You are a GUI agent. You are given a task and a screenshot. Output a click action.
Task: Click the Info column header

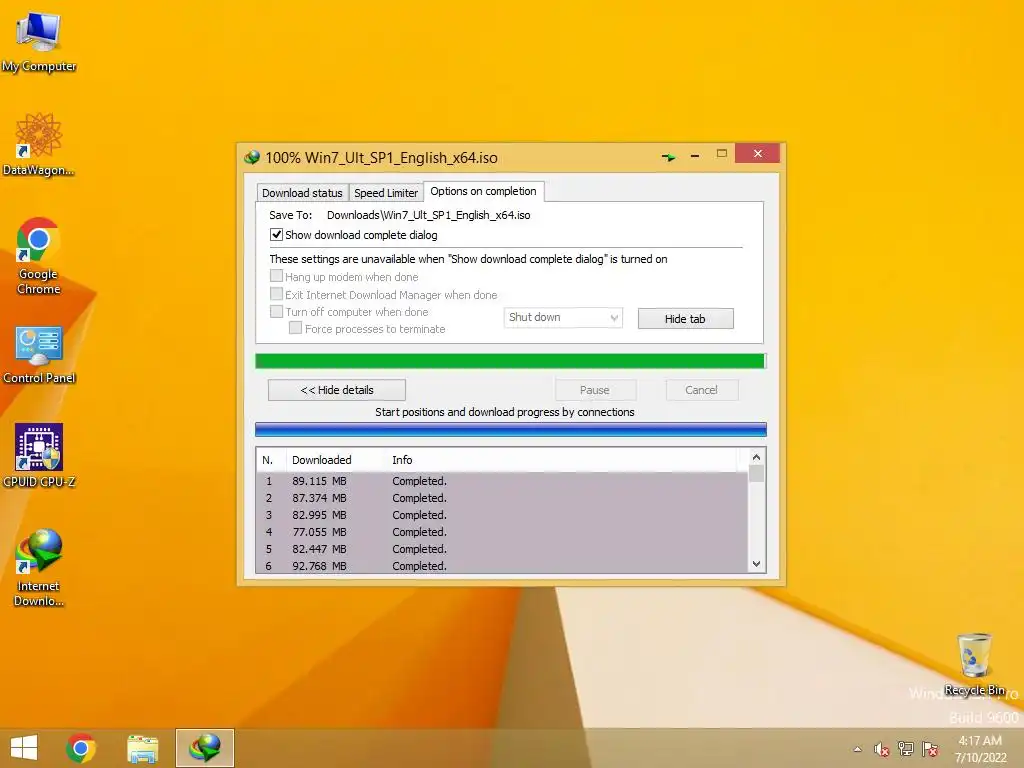click(x=562, y=460)
